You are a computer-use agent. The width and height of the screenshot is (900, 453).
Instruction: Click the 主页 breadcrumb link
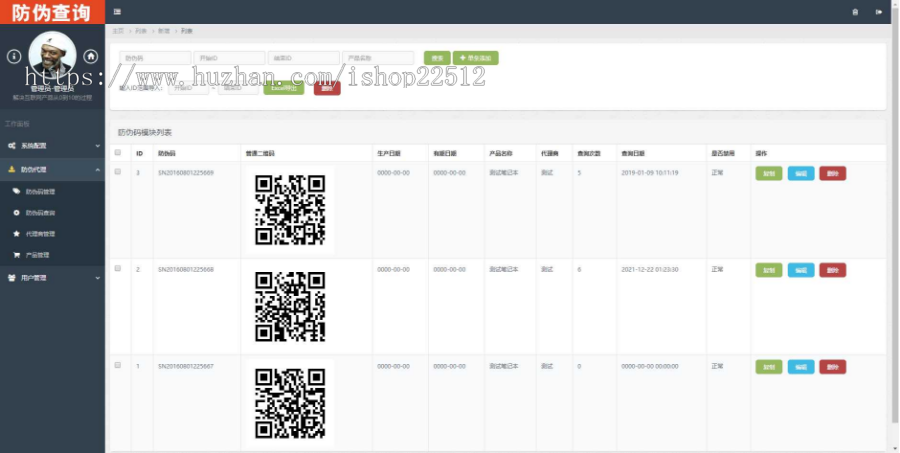click(118, 31)
